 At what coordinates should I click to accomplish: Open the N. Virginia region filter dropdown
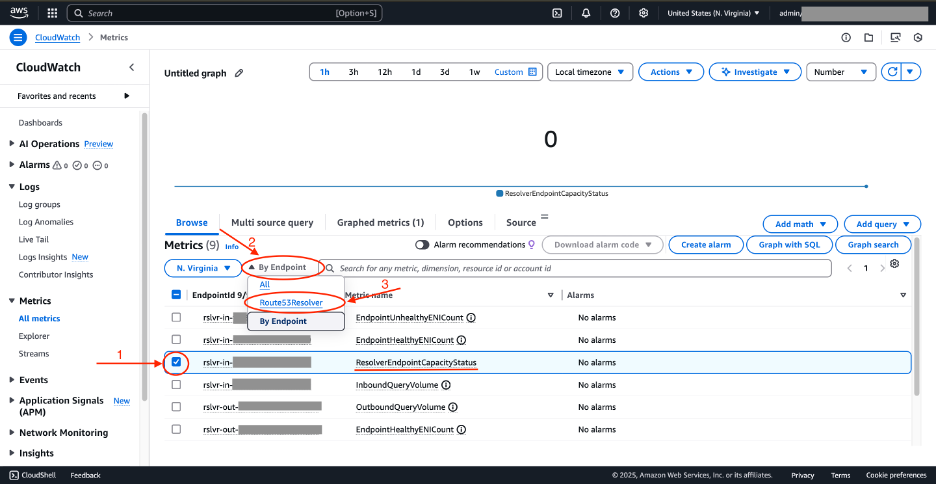tap(204, 268)
